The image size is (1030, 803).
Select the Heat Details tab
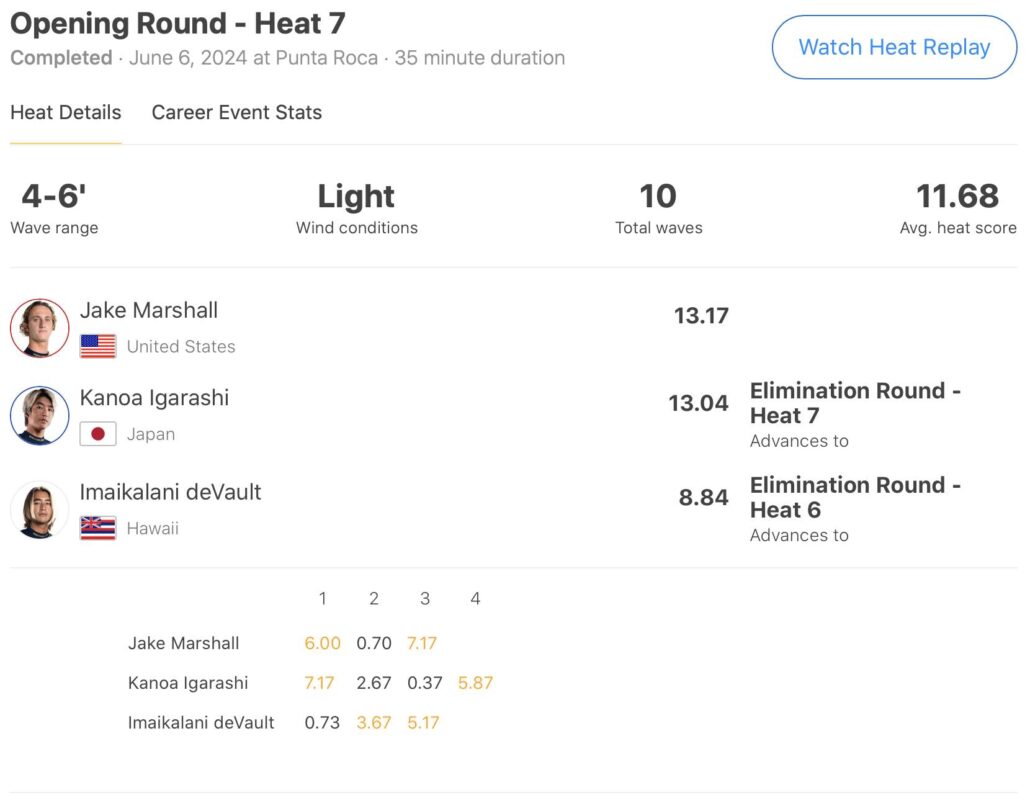(x=66, y=113)
